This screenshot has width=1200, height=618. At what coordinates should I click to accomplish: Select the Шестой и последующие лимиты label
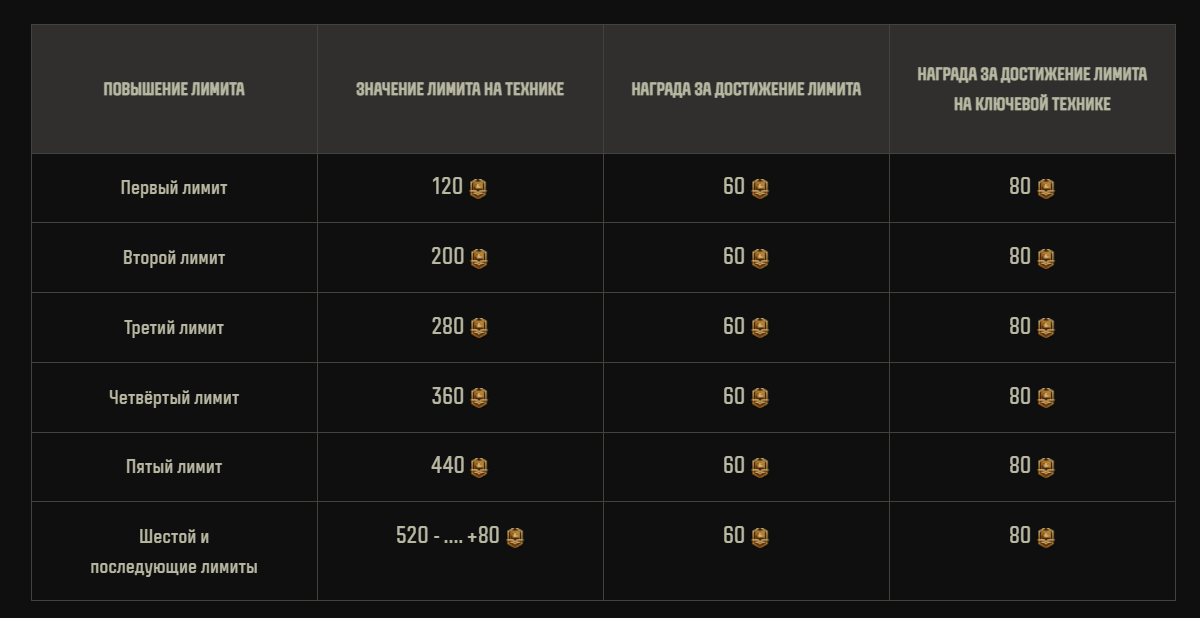pyautogui.click(x=174, y=552)
